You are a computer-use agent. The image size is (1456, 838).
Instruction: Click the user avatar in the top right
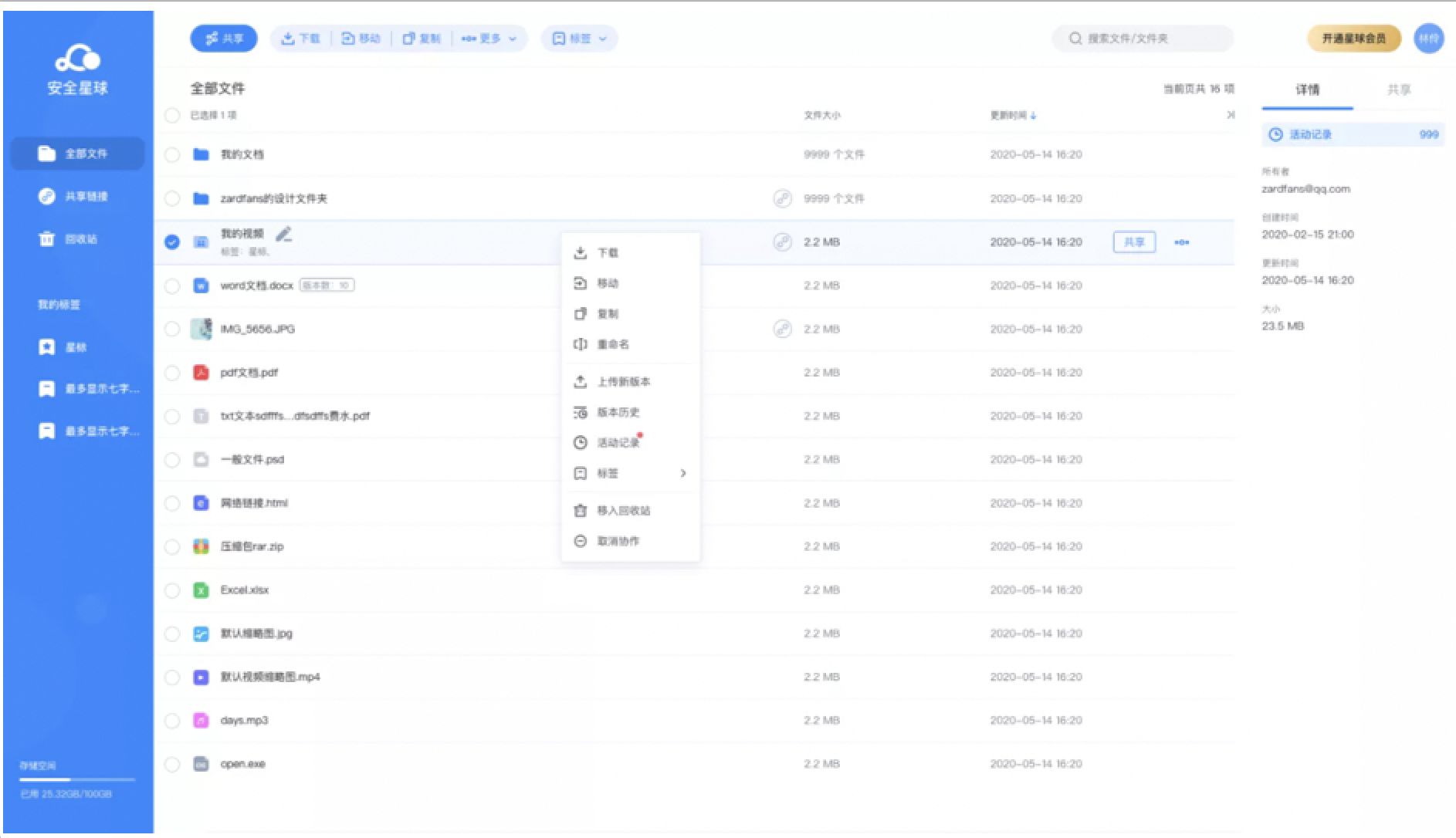(1428, 39)
